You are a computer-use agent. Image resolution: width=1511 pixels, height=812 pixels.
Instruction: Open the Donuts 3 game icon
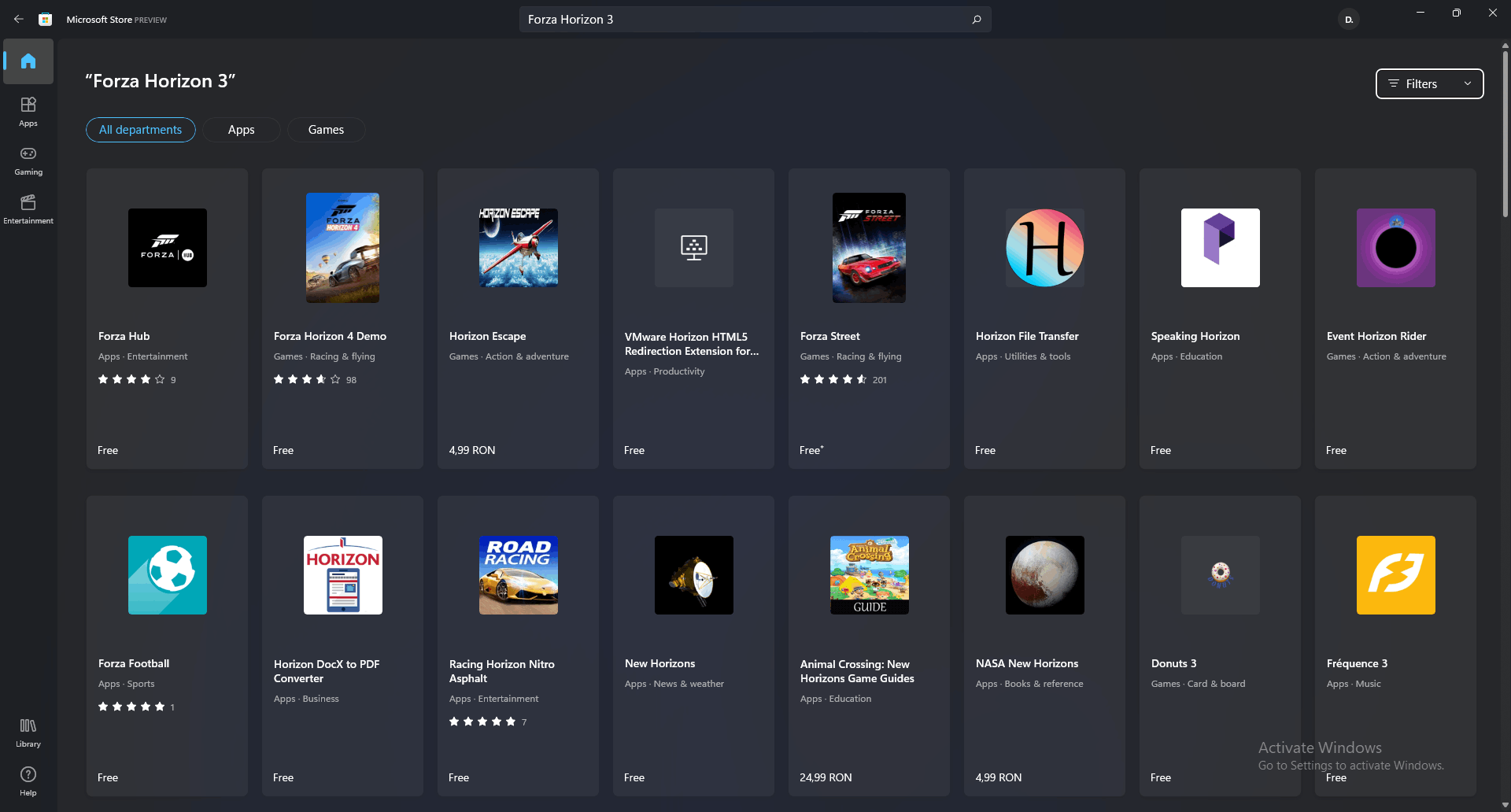click(x=1221, y=575)
